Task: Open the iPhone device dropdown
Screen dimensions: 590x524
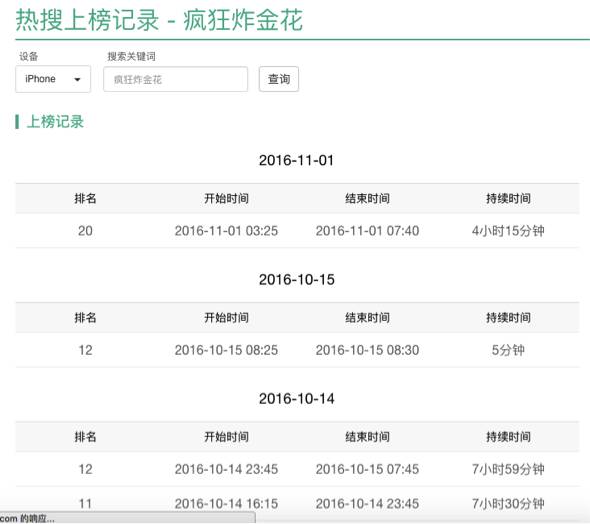Action: coord(53,79)
